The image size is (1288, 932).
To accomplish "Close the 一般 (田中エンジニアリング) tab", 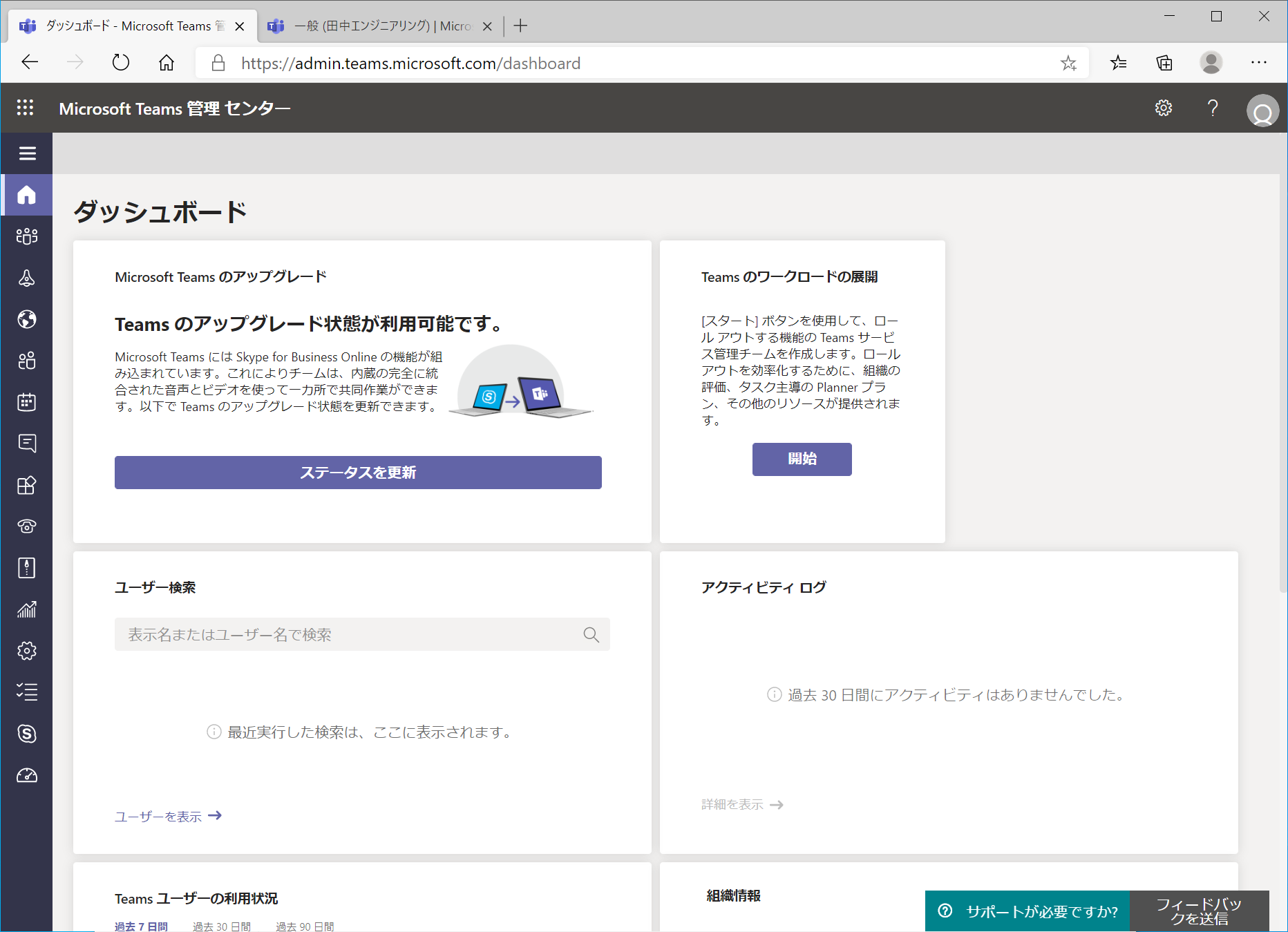I will [487, 26].
